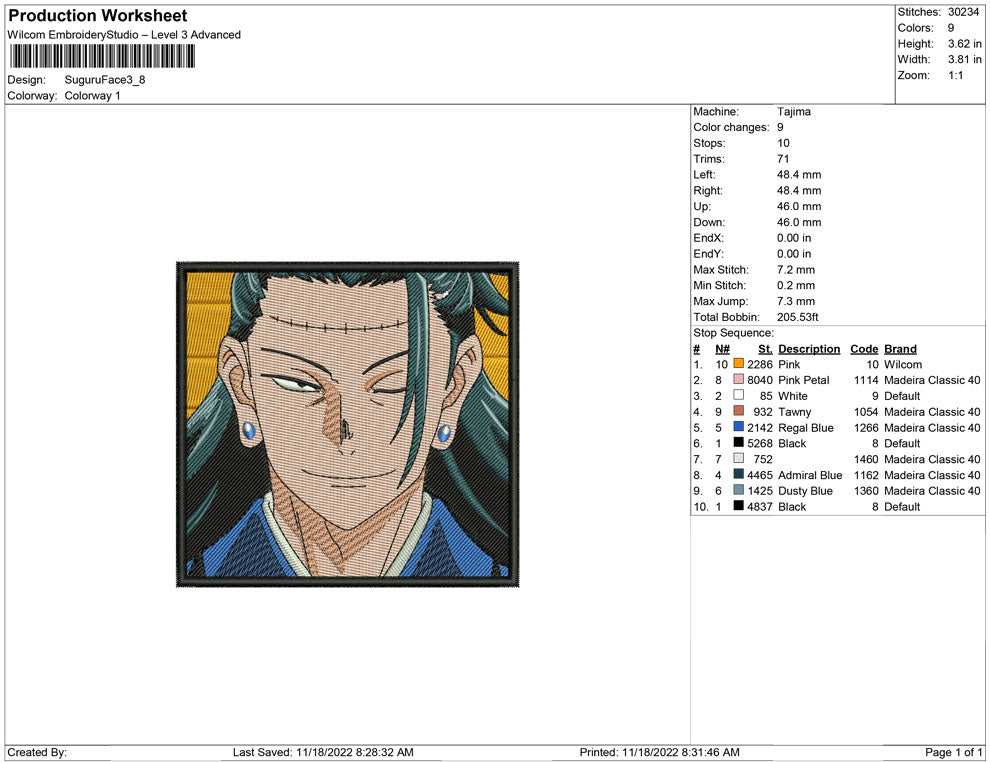Select the Regal Blue color swatch, row 5
Image resolution: width=990 pixels, height=762 pixels.
(738, 427)
